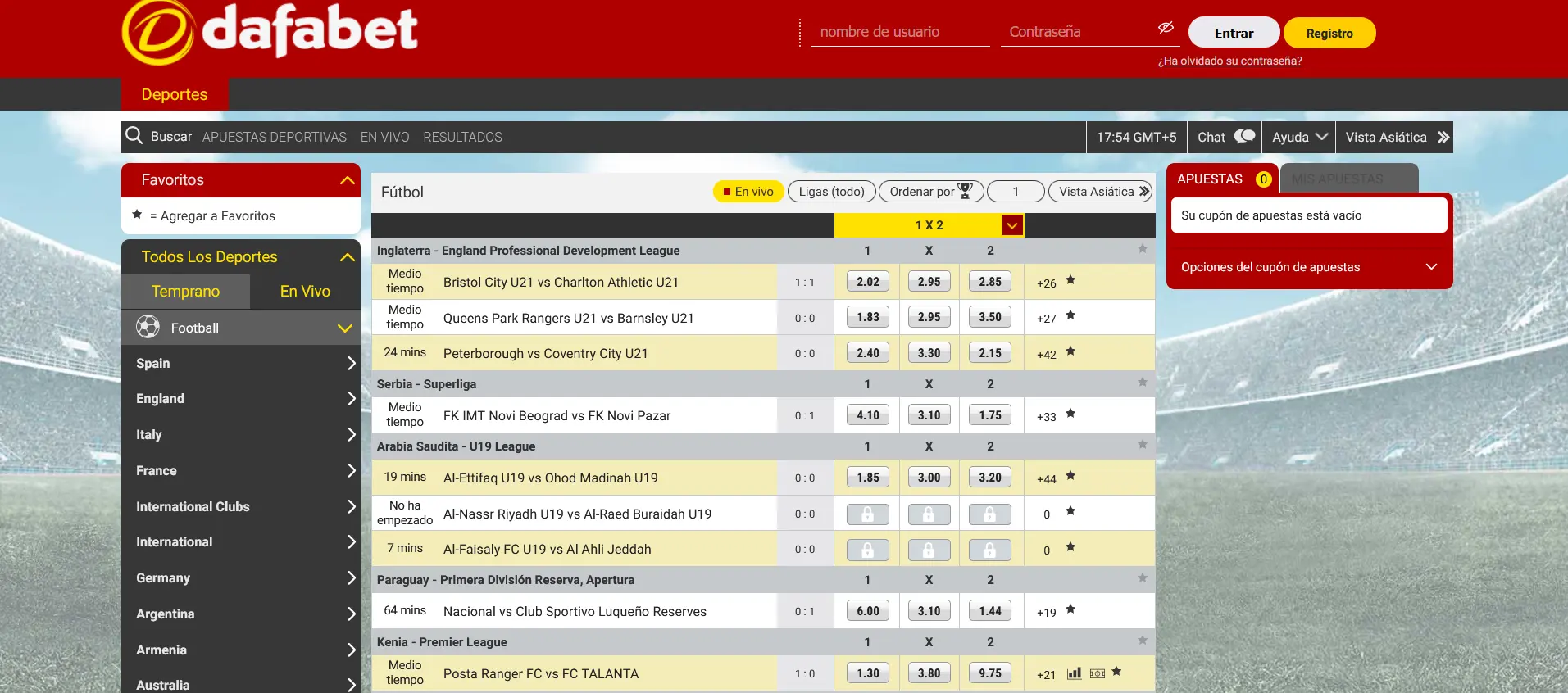The image size is (1568, 693).
Task: Favorite the Kenia Premier League star
Action: pyautogui.click(x=1143, y=641)
